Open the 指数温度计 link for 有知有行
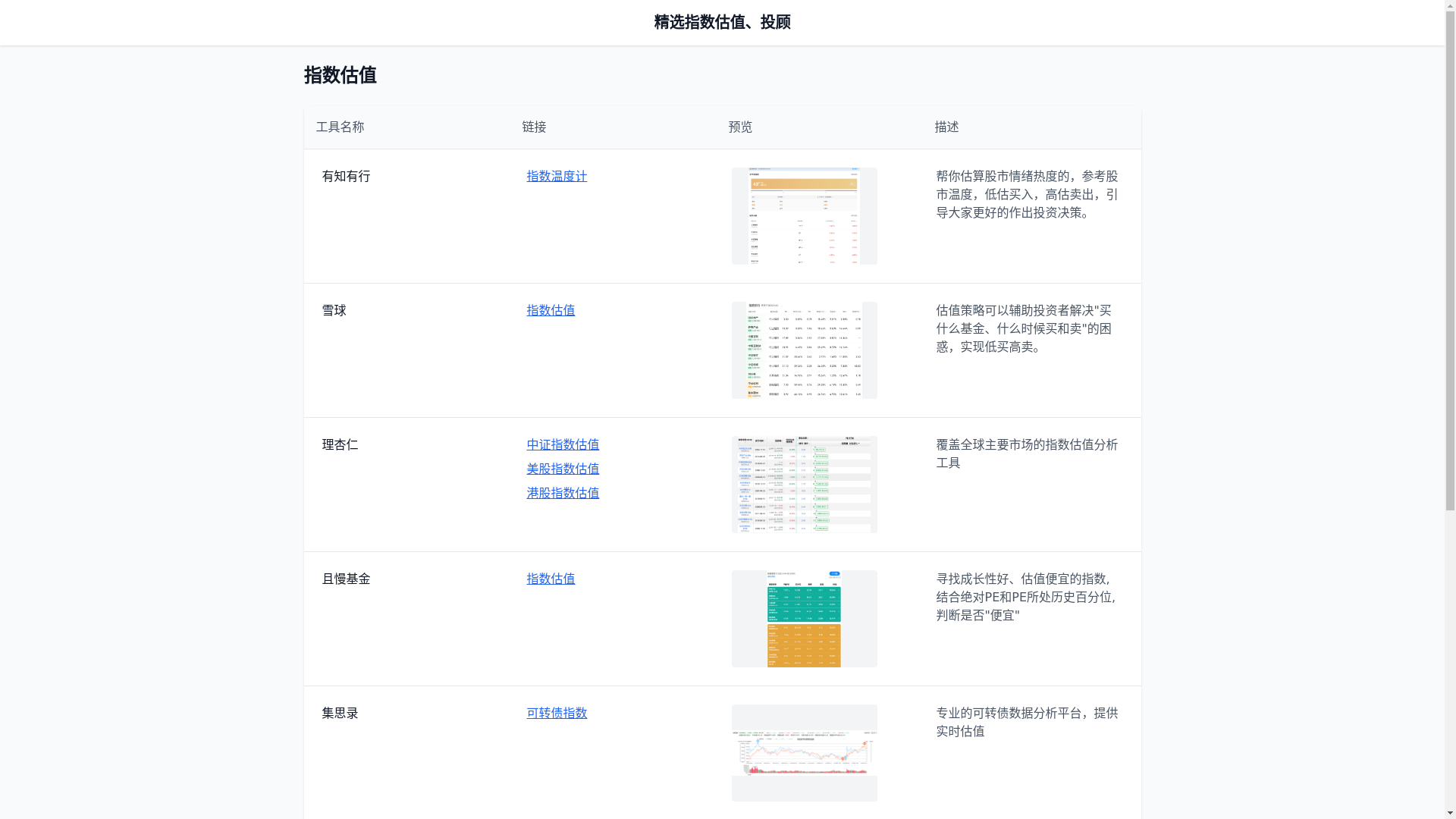This screenshot has height=819, width=1456. point(557,176)
